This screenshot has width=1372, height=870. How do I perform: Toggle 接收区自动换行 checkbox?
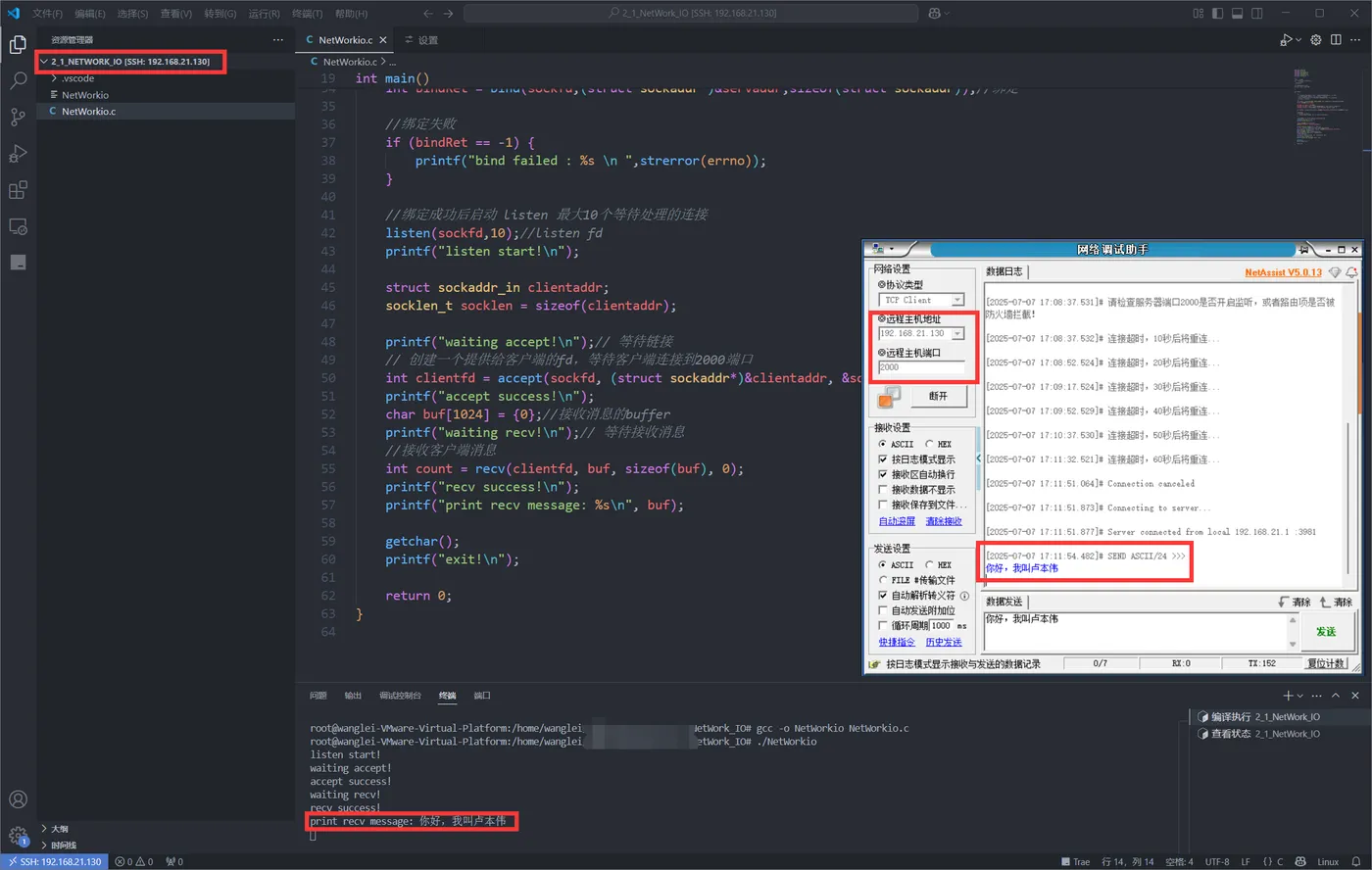[883, 474]
